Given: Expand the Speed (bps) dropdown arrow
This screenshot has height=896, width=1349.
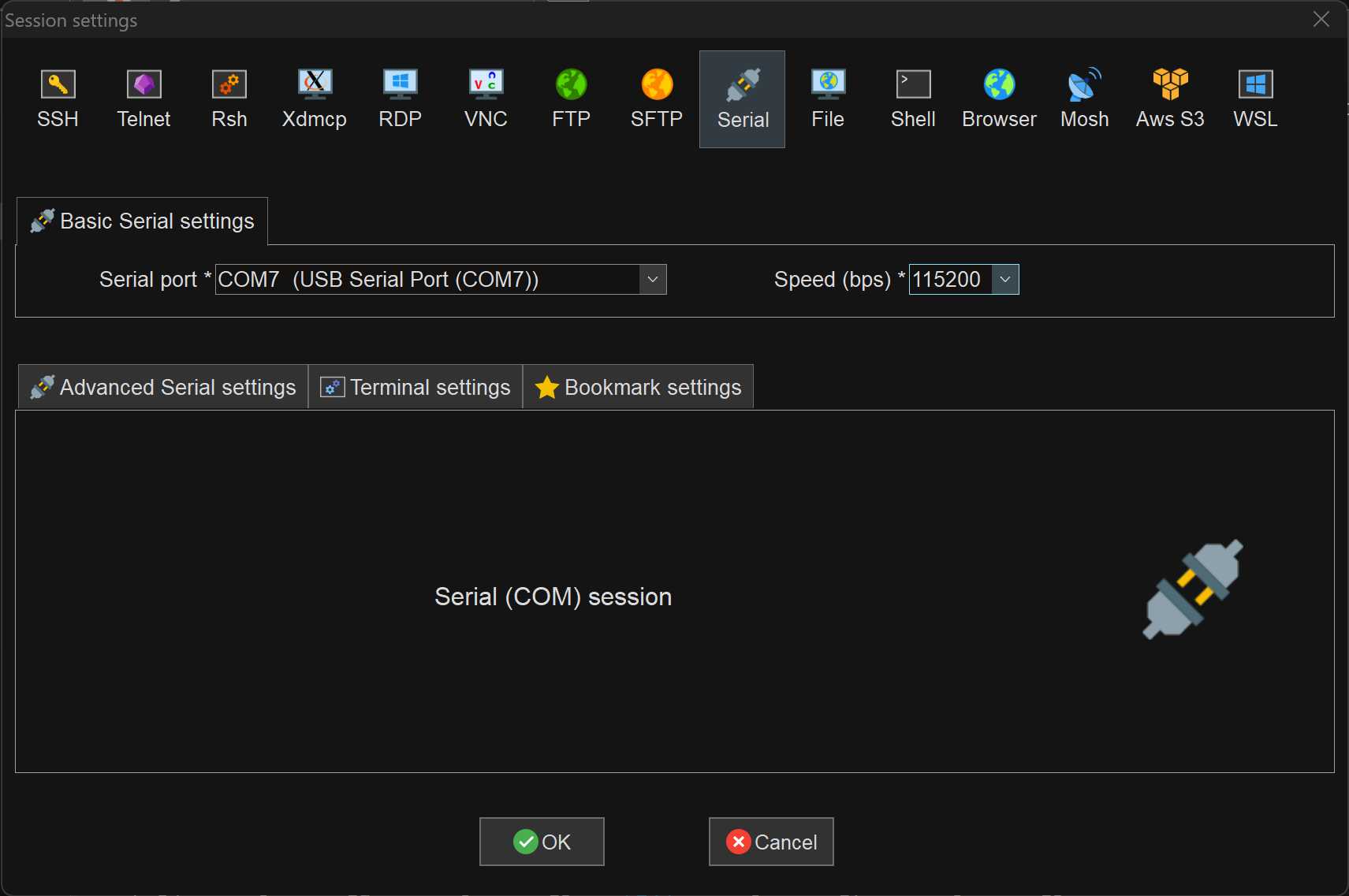Looking at the screenshot, I should tap(1005, 280).
